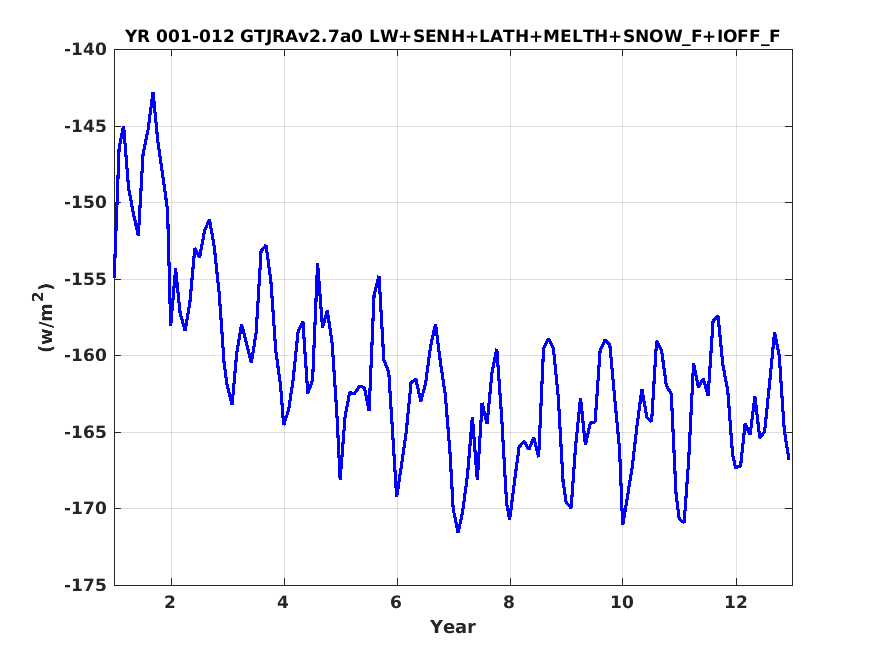This screenshot has width=875, height=656.
Task: Click the y-axis label '(w/m2)'
Action: (45, 317)
